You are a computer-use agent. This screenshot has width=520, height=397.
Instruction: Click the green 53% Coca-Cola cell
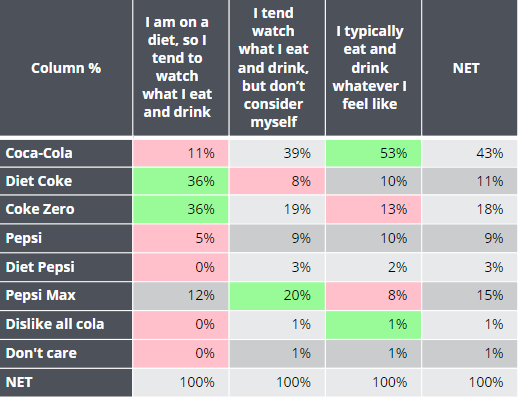click(373, 153)
